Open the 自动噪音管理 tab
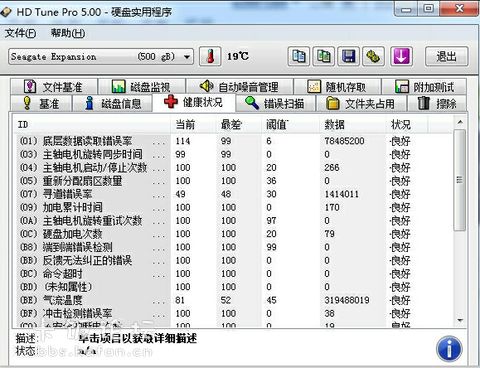Viewport: 480px width, 368px height. coord(239,87)
